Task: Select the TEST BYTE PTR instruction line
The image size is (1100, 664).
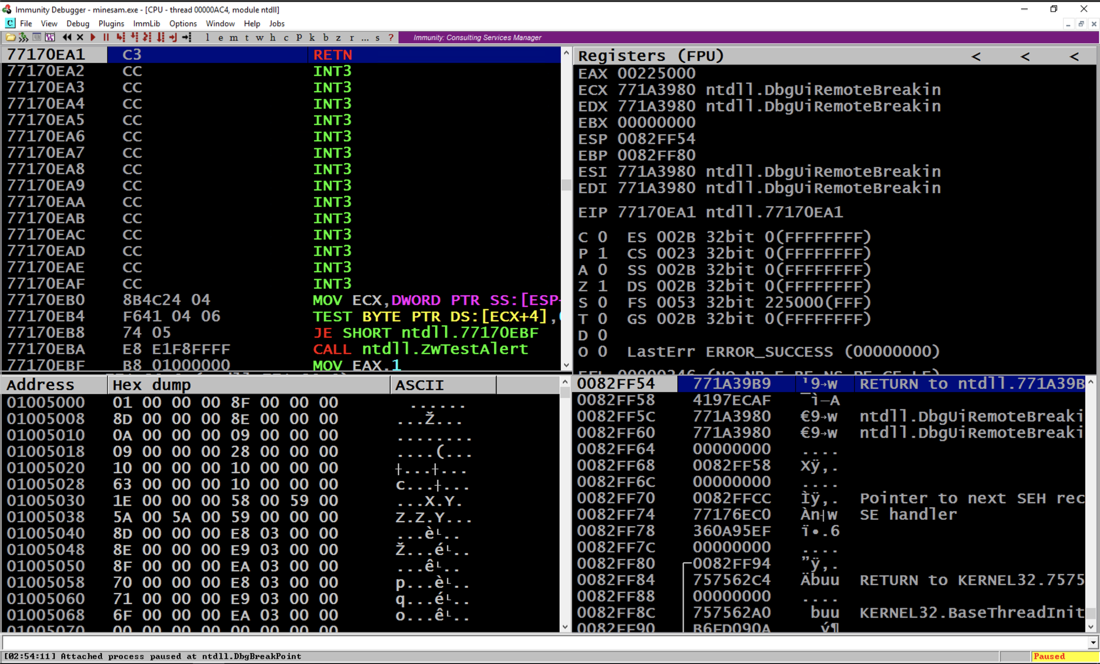Action: tap(281, 316)
